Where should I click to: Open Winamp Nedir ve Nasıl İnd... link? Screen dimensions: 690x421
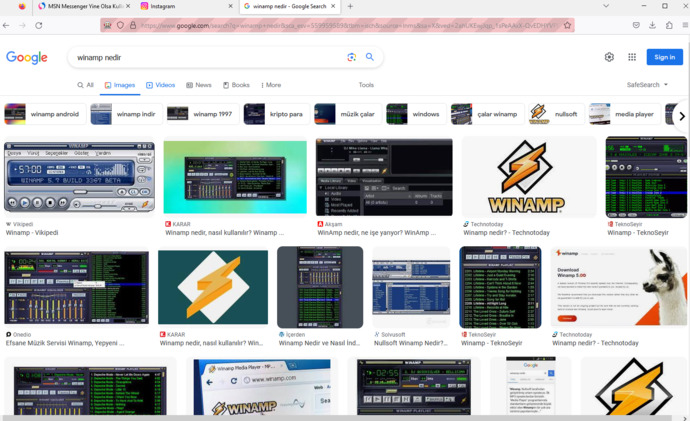click(x=319, y=343)
